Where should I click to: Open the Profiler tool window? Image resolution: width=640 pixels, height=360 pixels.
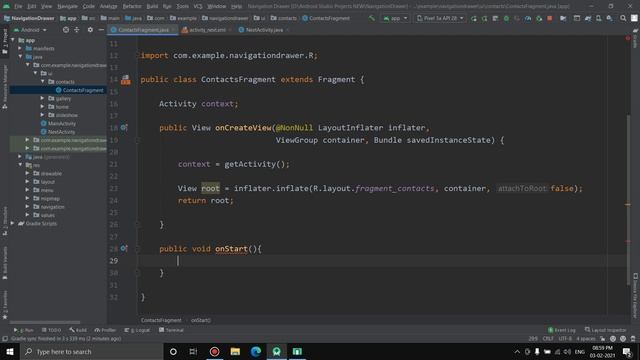(105, 330)
